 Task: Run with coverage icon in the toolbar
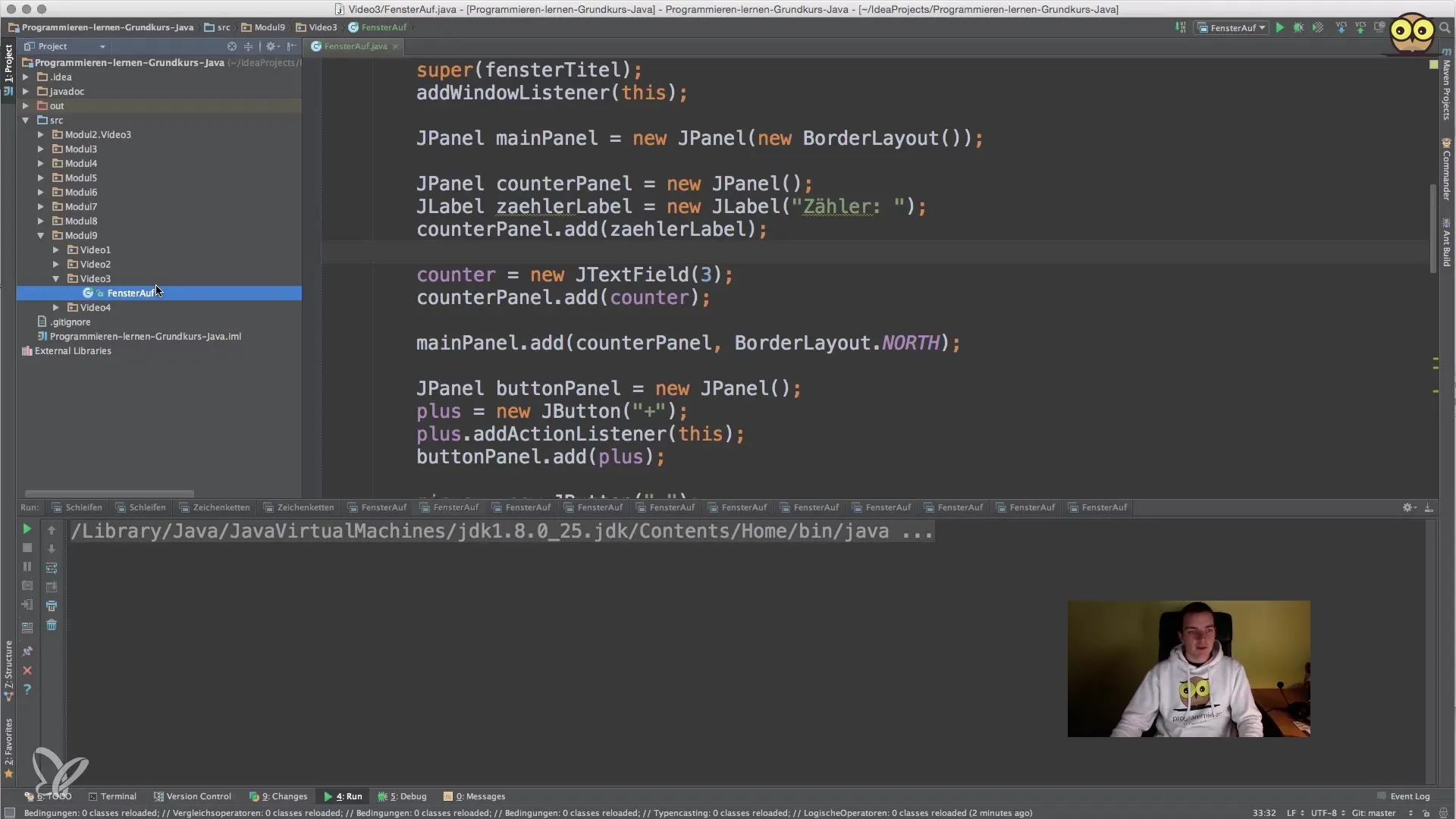[1318, 28]
